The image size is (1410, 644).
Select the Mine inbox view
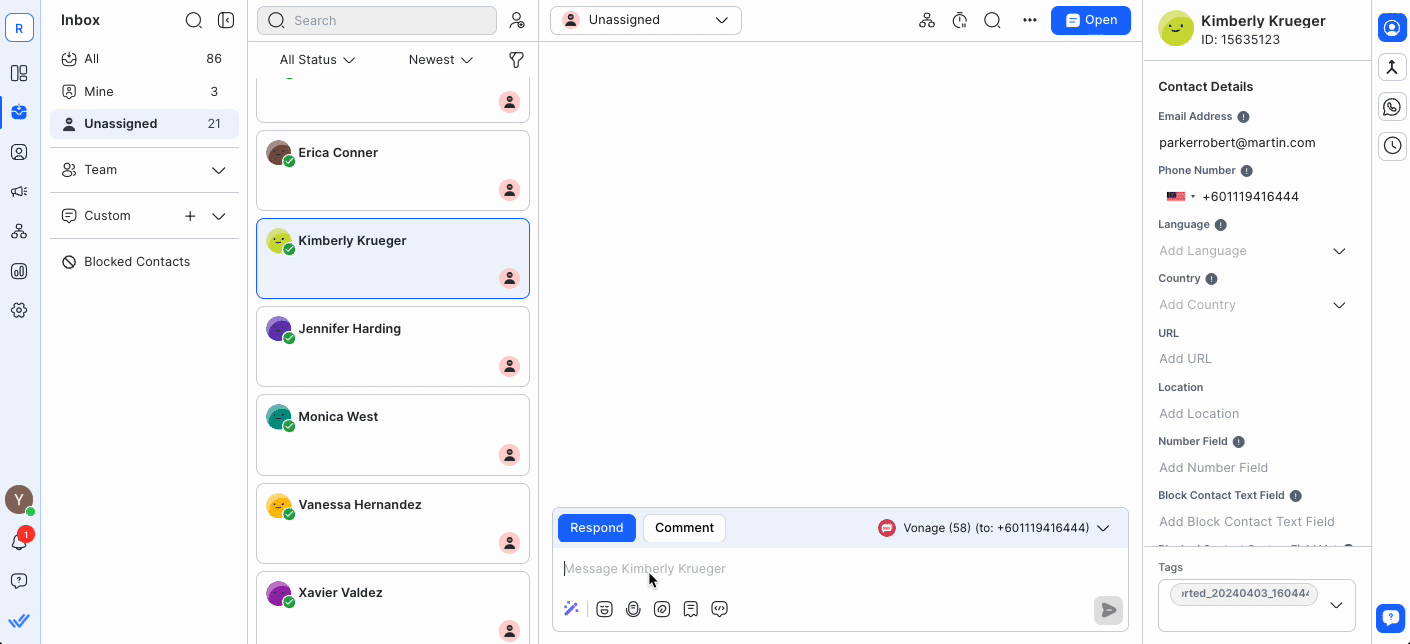[x=99, y=91]
